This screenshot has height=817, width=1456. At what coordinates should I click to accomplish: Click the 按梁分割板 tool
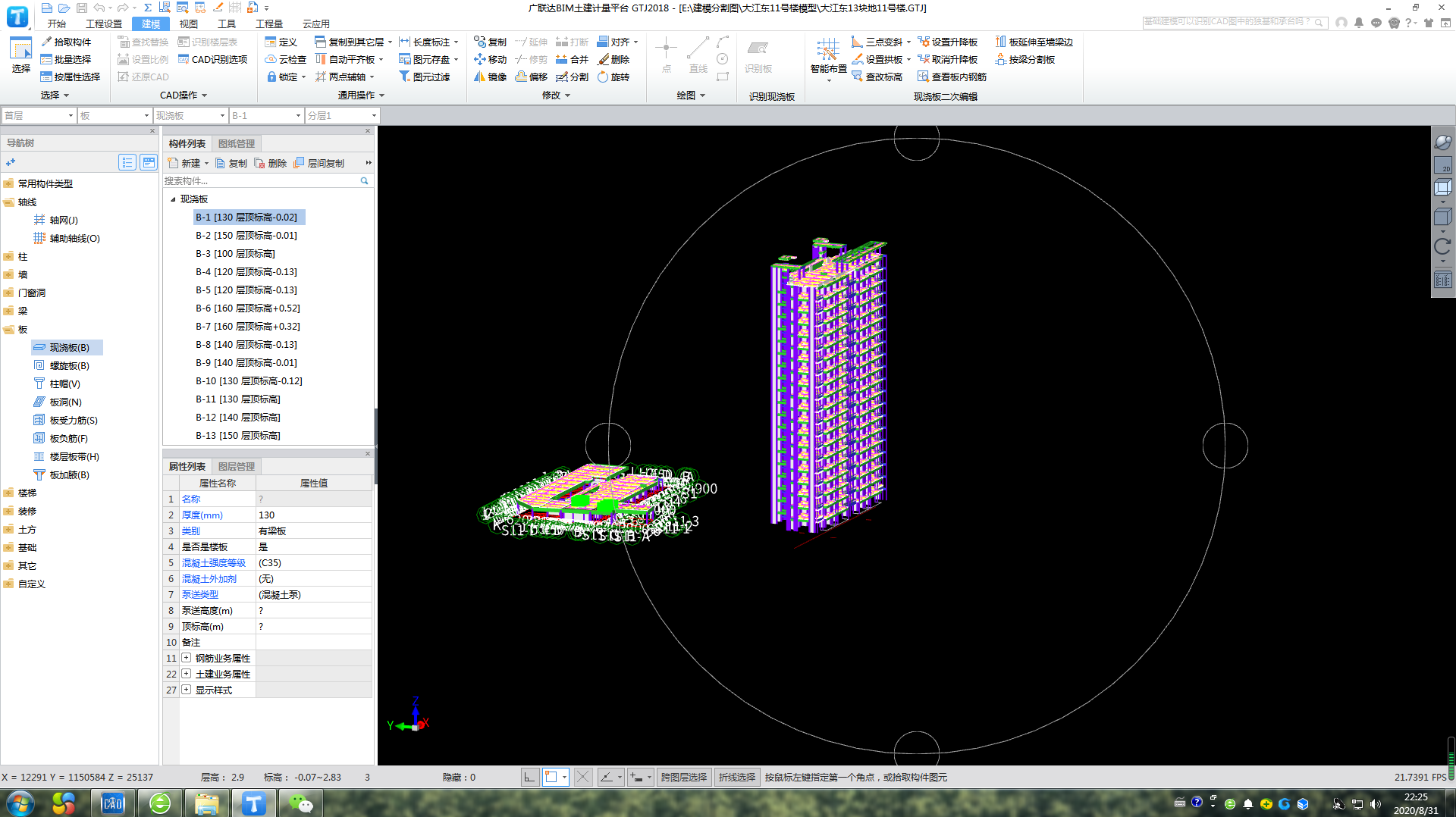pyautogui.click(x=1025, y=59)
